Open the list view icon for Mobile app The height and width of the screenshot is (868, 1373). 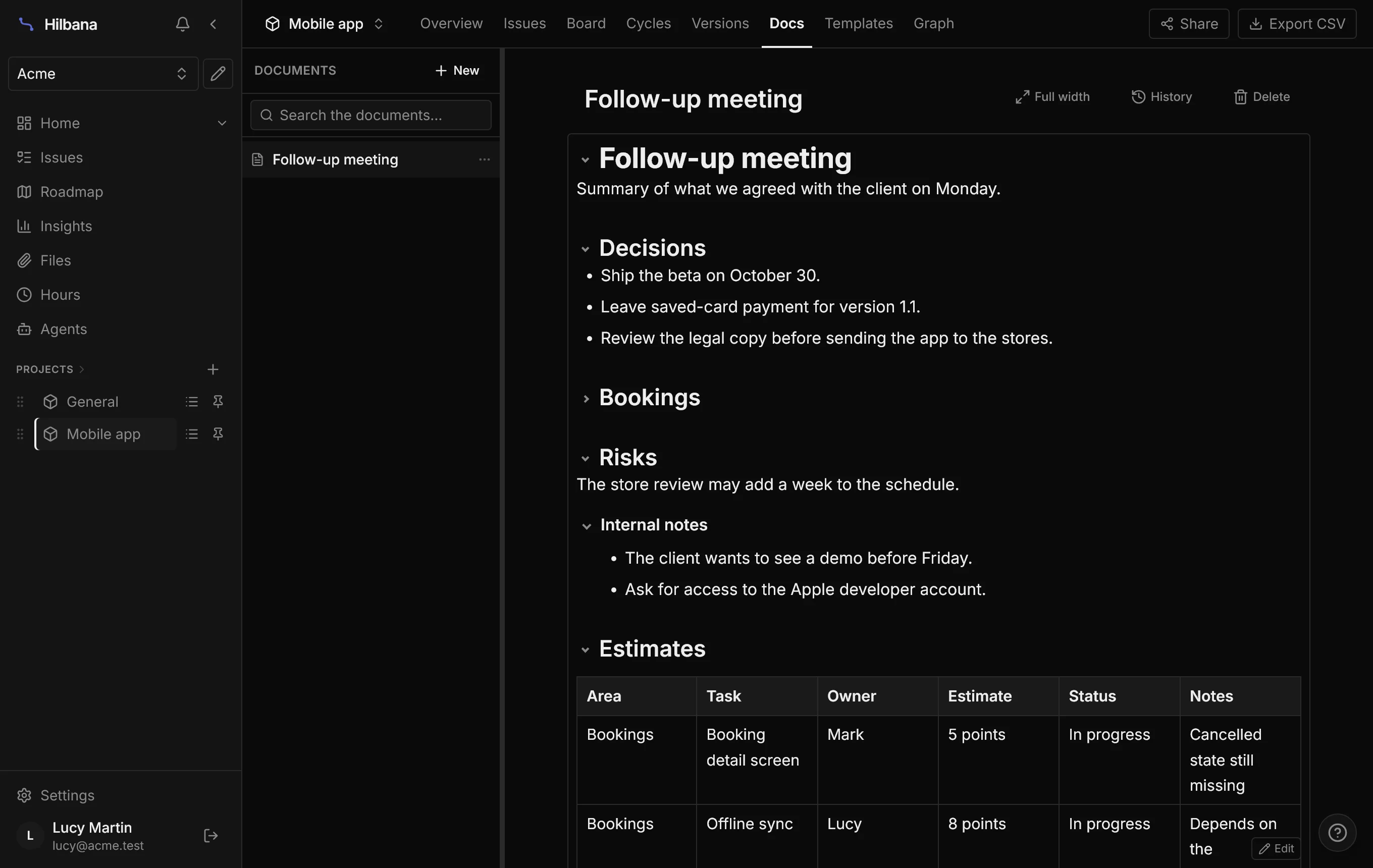coord(192,433)
